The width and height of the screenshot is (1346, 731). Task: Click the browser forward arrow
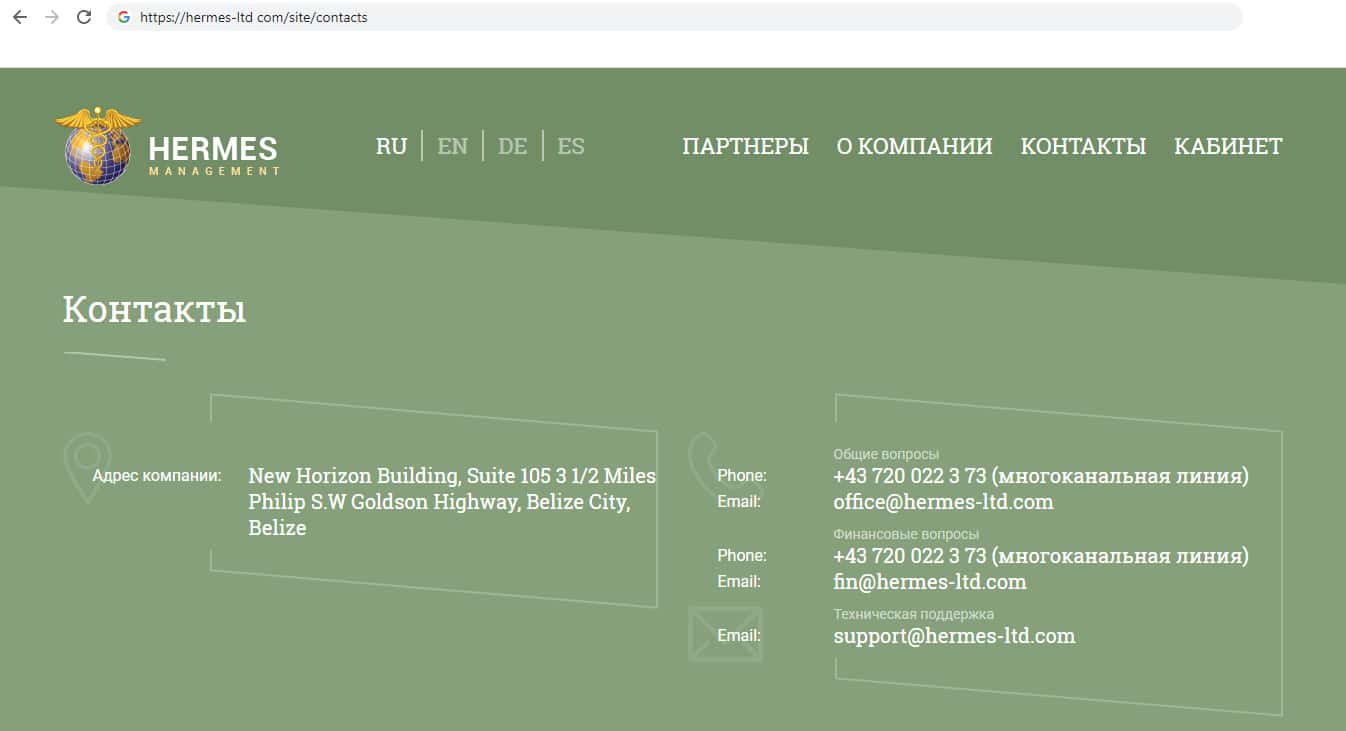coord(52,17)
